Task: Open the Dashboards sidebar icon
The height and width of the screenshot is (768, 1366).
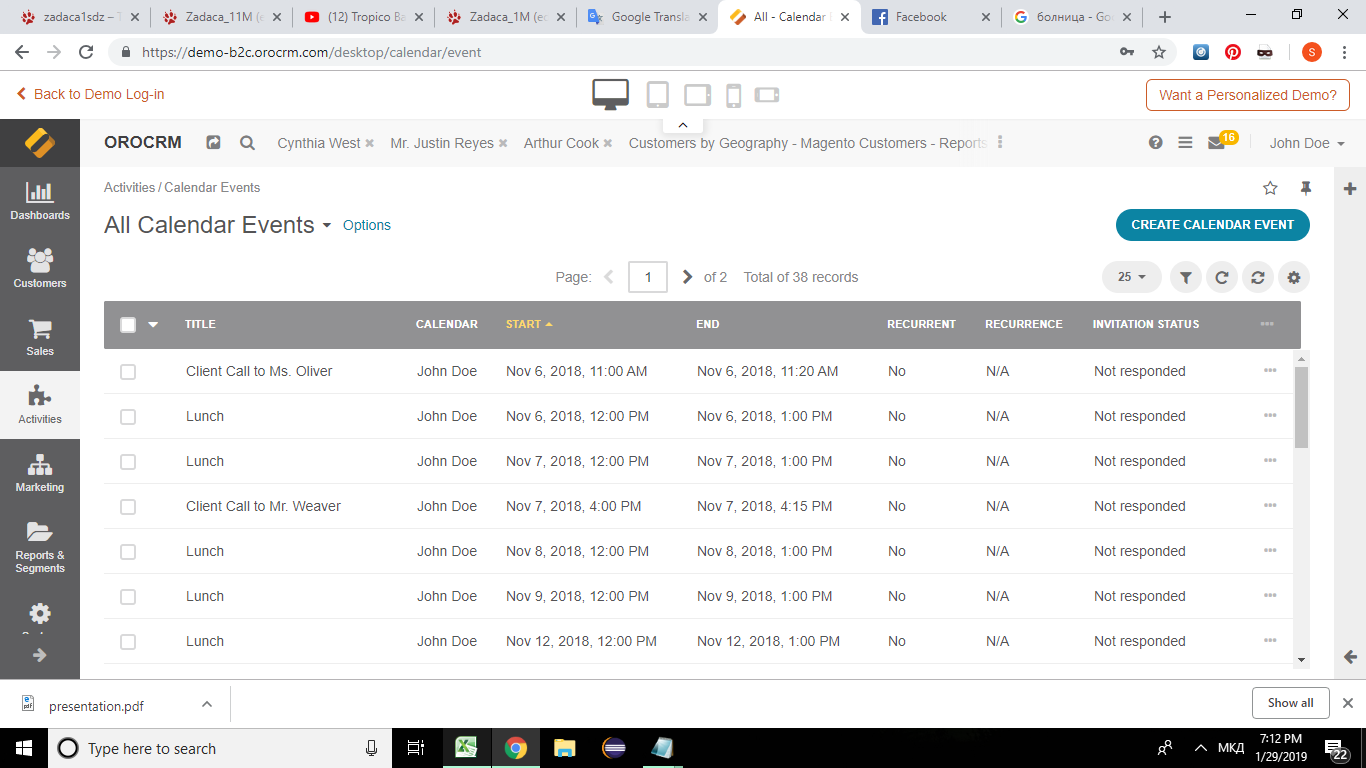Action: pos(40,201)
